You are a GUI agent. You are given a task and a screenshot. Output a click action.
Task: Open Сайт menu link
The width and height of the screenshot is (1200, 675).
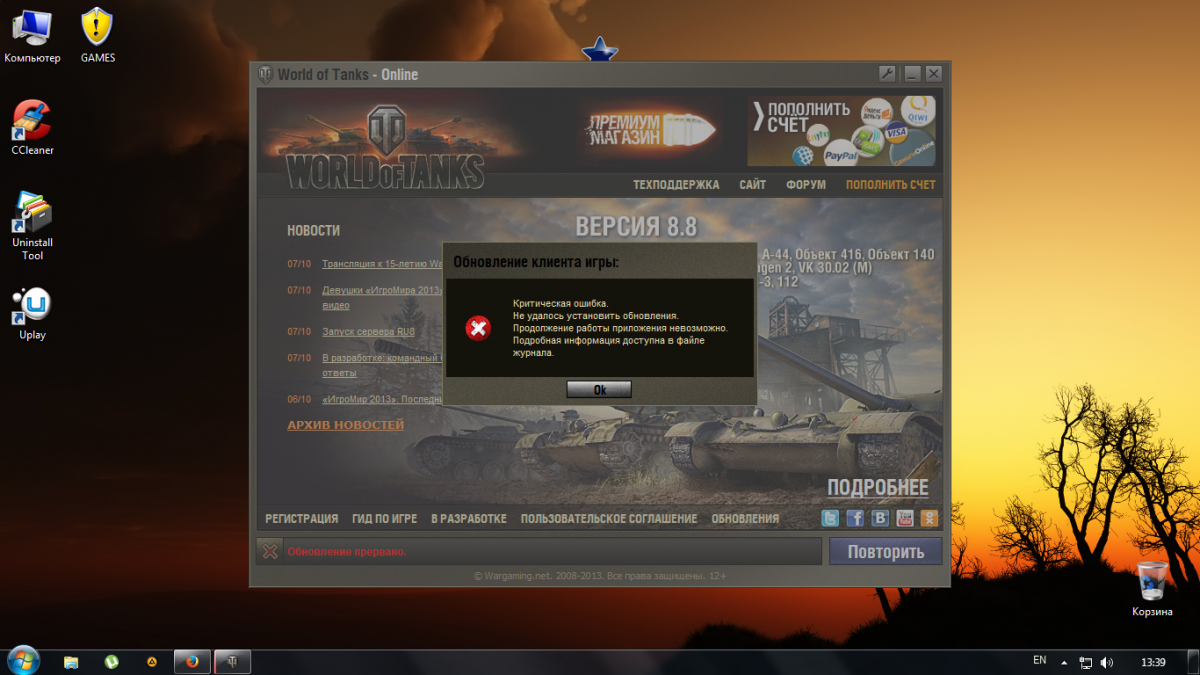pos(753,185)
